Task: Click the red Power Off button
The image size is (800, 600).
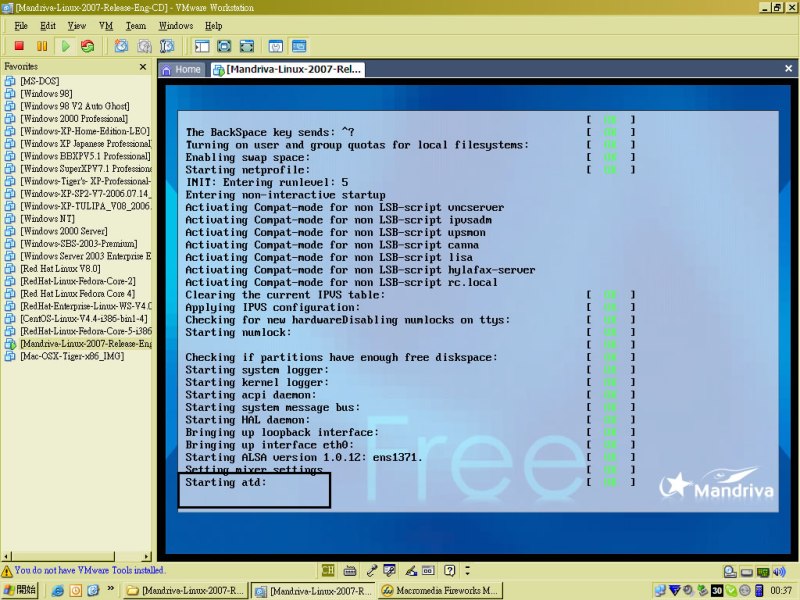Action: click(x=19, y=46)
